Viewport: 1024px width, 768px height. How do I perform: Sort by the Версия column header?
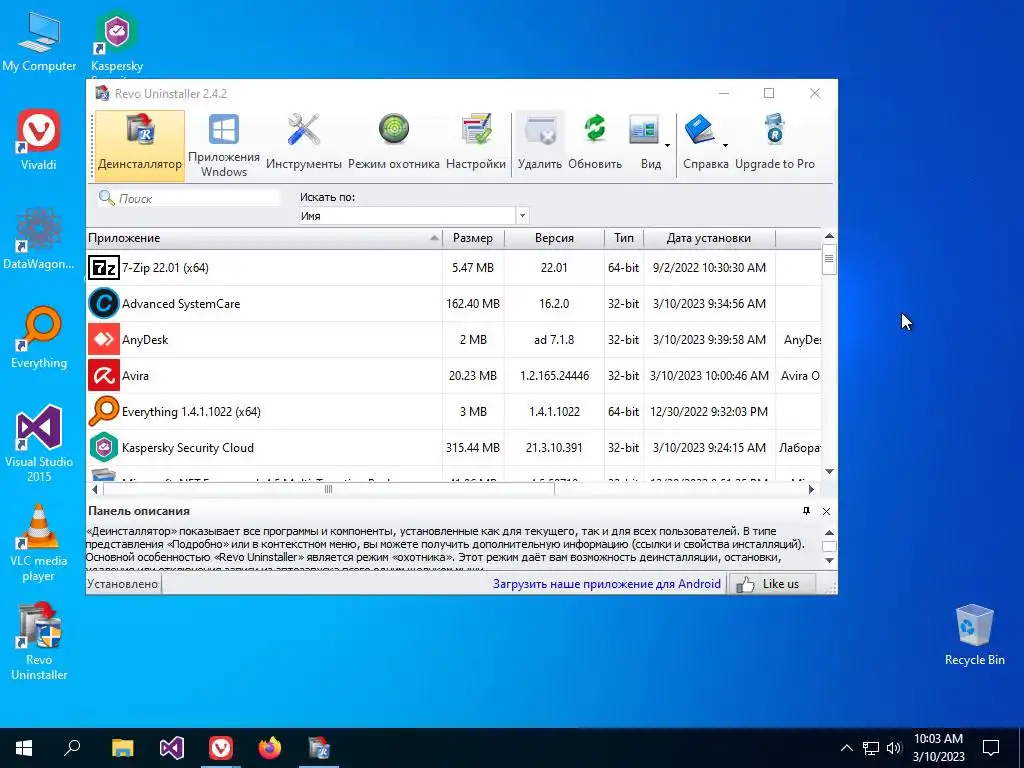point(554,238)
